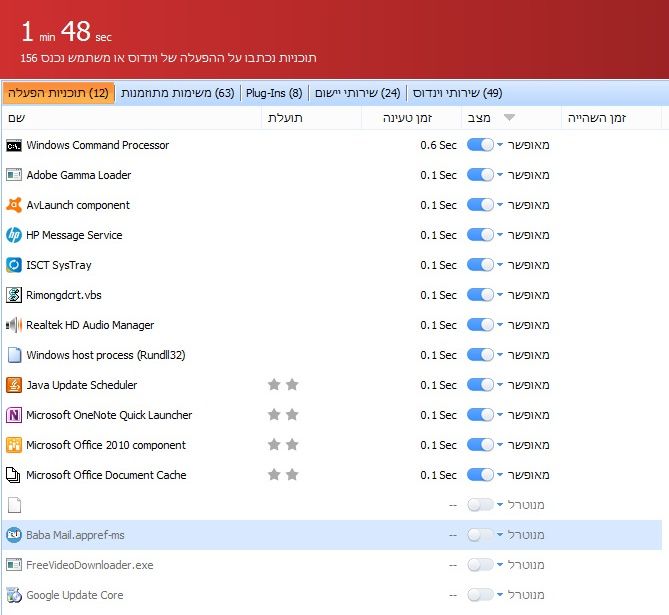Sort by זמן השהייה column header
This screenshot has height=615, width=669.
(x=611, y=118)
